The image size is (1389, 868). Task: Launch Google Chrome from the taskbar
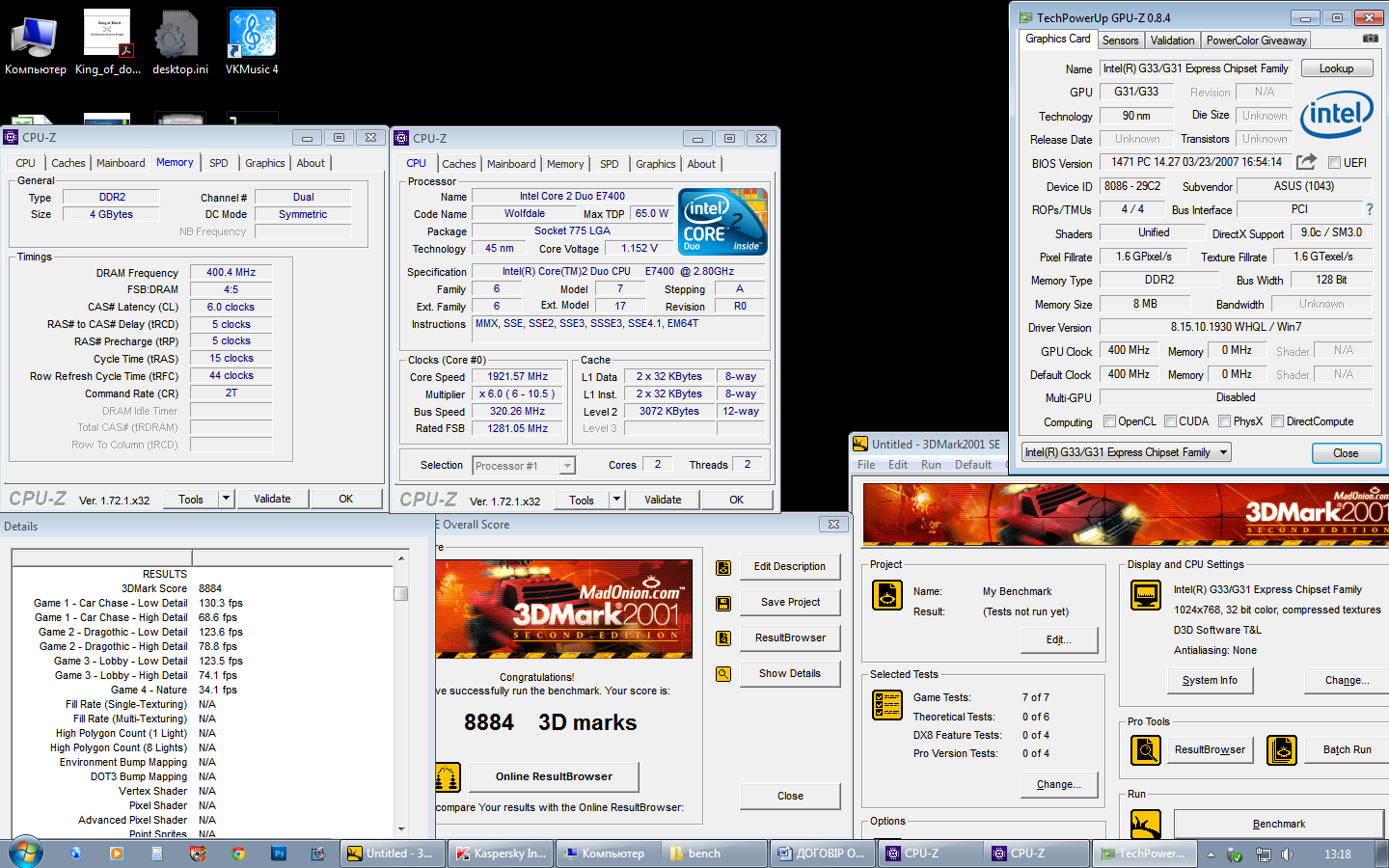click(x=238, y=854)
